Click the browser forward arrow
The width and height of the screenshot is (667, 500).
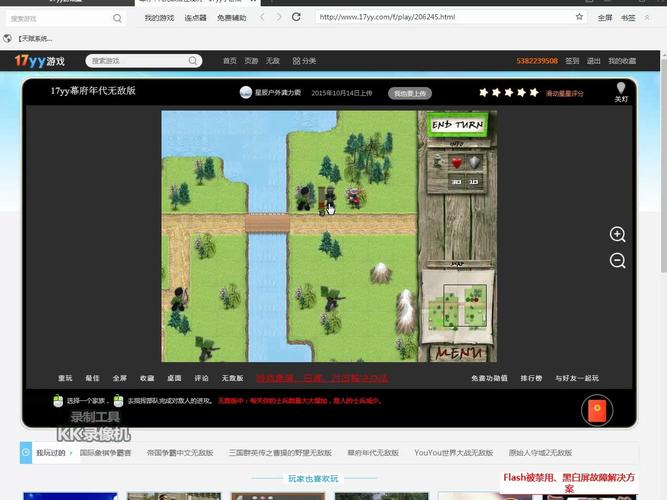coord(279,17)
